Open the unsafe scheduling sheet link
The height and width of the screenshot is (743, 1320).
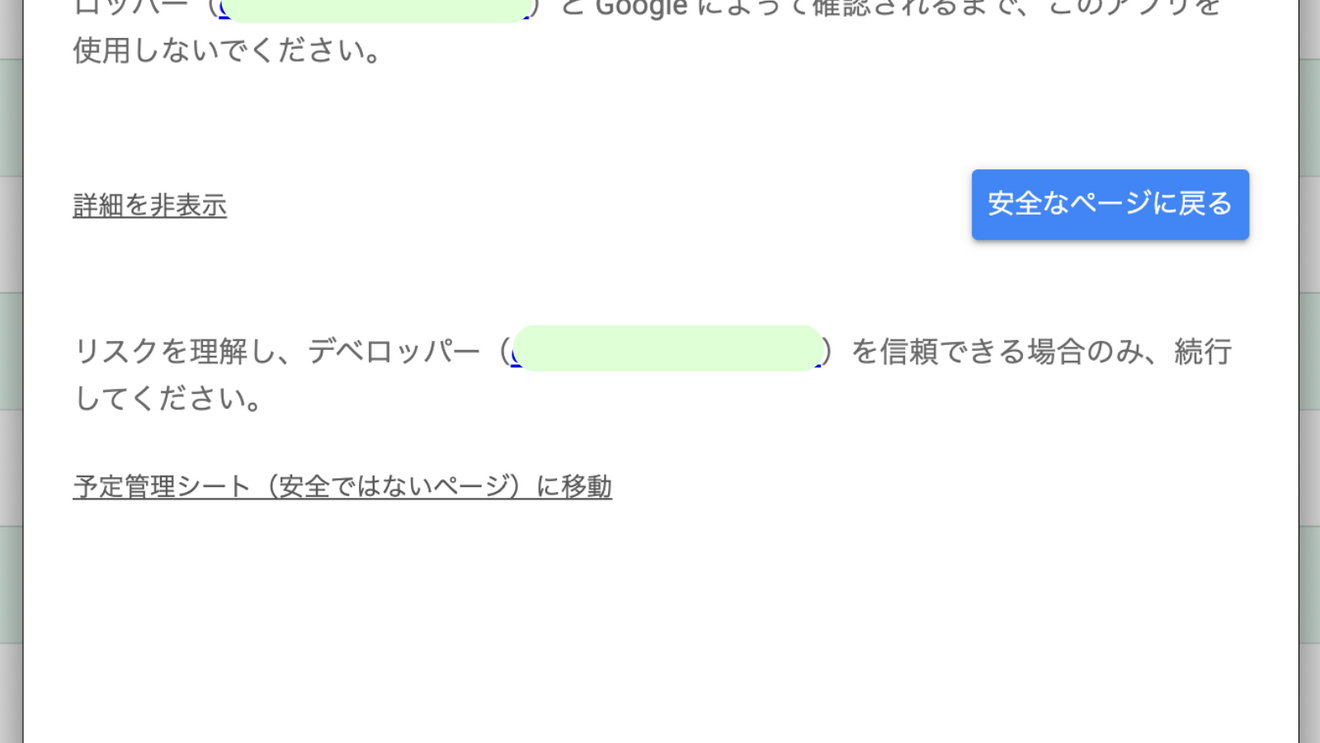click(342, 486)
